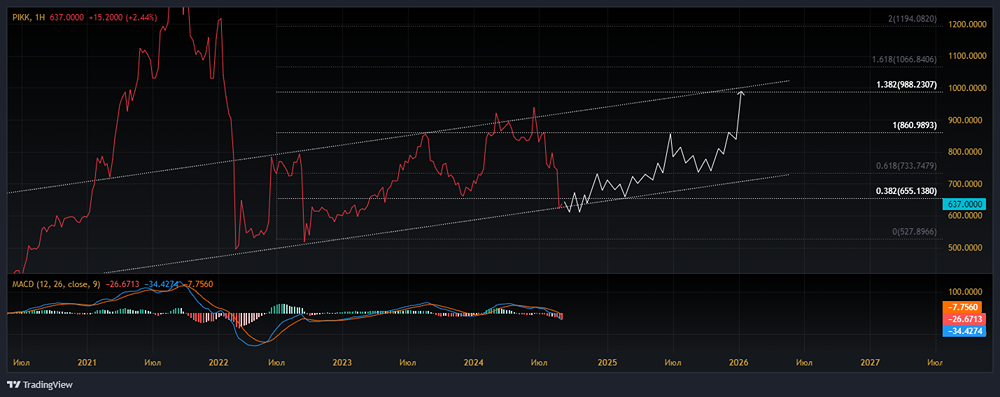Select the 0(527.8966) Fibonacci level label
This screenshot has height=397, width=1000.
(914, 232)
